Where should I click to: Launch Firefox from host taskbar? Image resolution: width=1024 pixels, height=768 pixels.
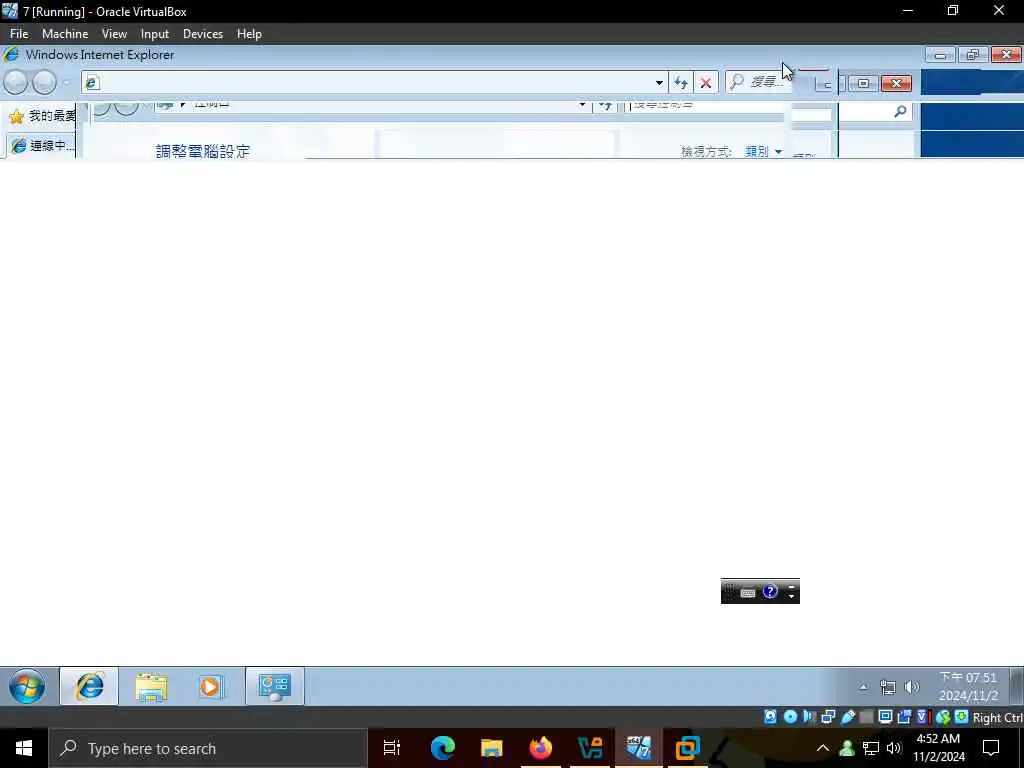[x=541, y=748]
